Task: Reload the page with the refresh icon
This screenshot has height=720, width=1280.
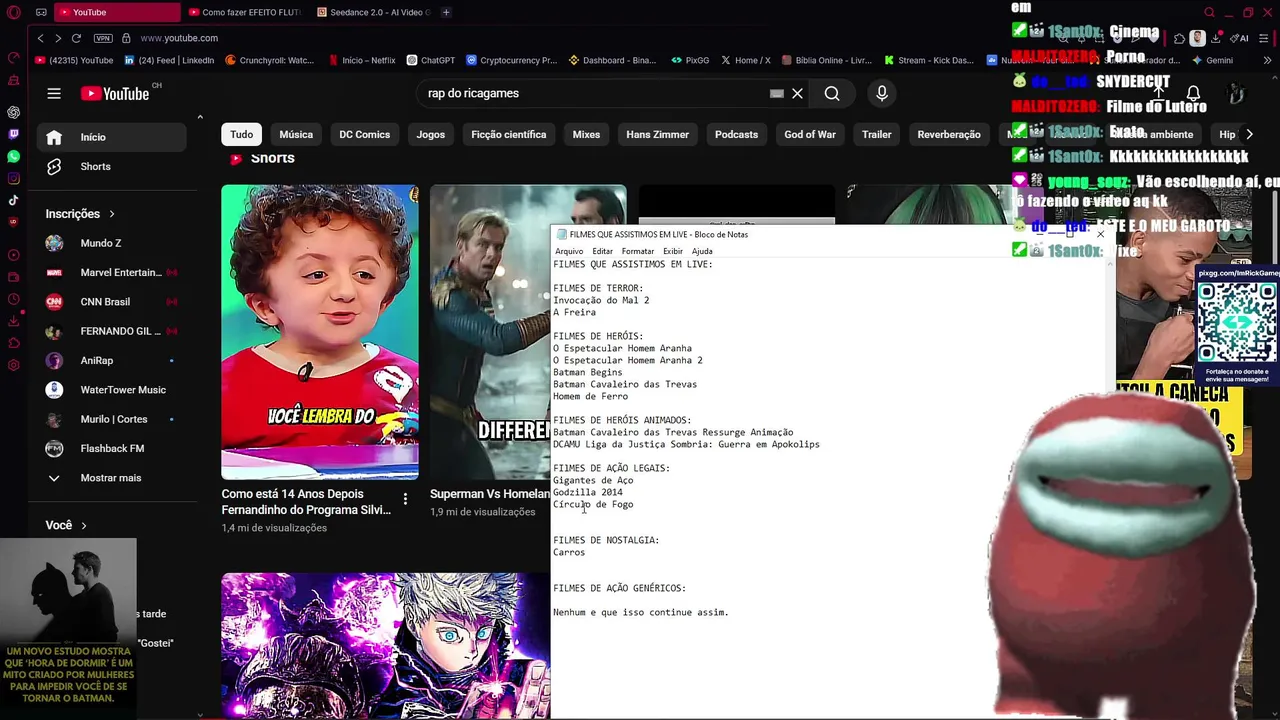Action: [76, 38]
